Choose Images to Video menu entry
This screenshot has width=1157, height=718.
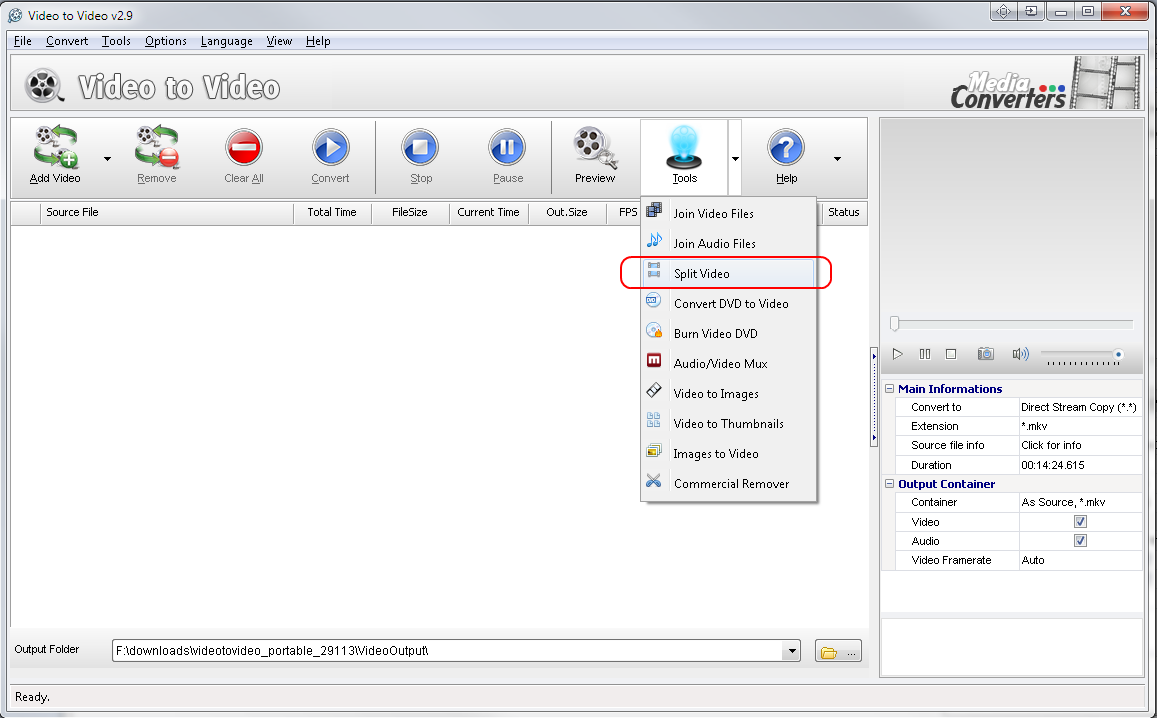coord(729,454)
